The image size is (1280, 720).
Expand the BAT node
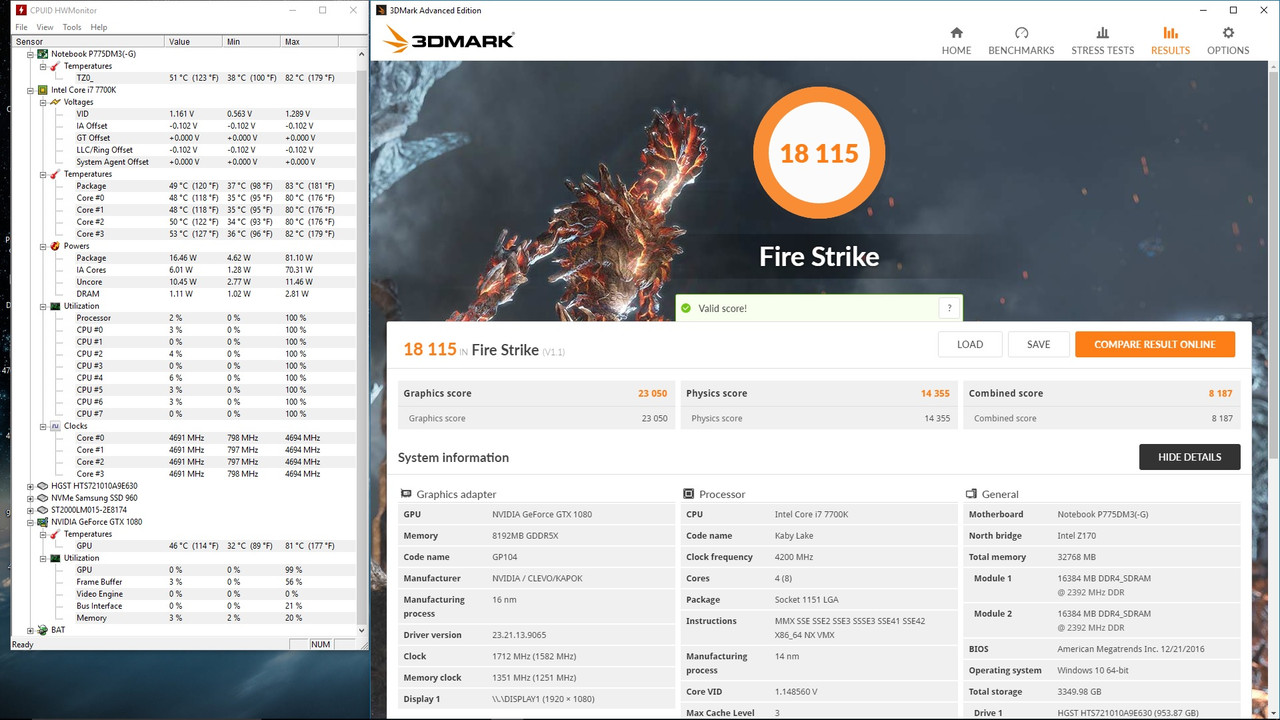(30, 630)
